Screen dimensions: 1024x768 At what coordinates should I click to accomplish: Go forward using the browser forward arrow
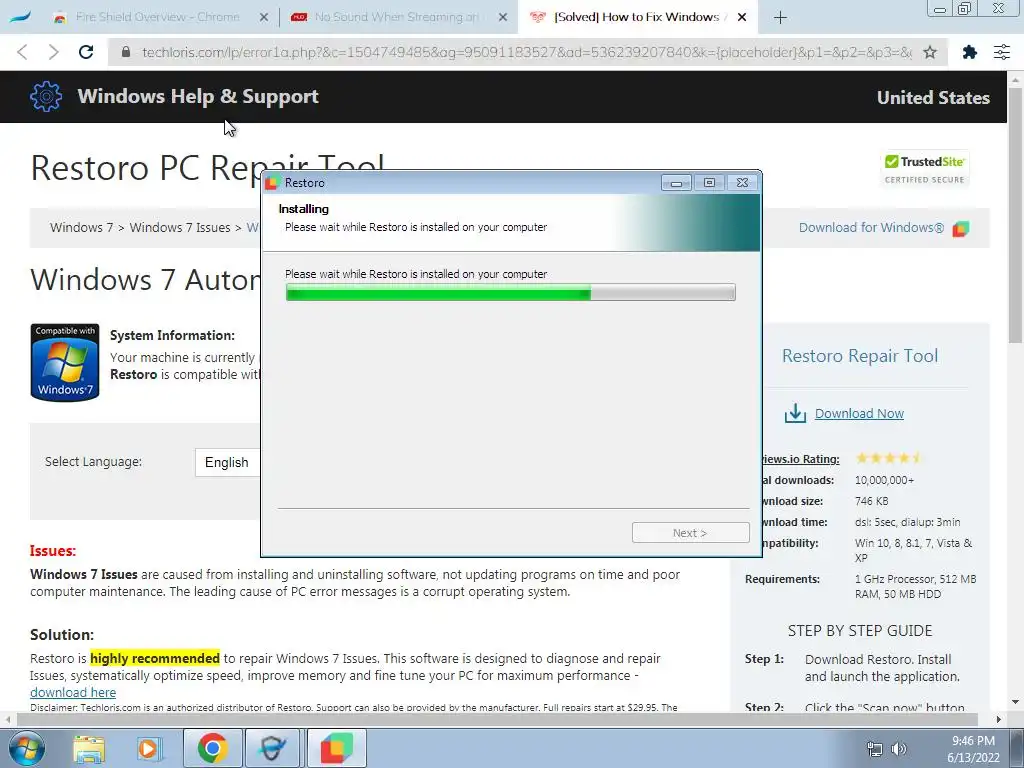54,52
